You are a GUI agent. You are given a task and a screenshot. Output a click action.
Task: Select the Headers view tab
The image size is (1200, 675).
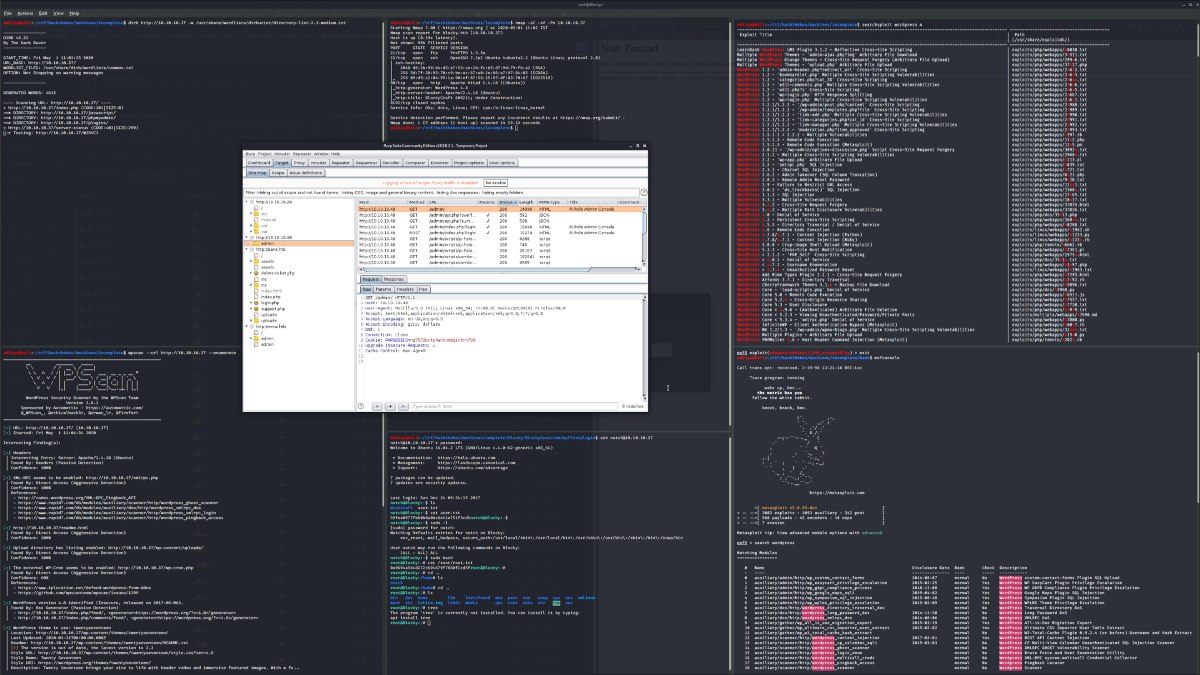[x=405, y=289]
